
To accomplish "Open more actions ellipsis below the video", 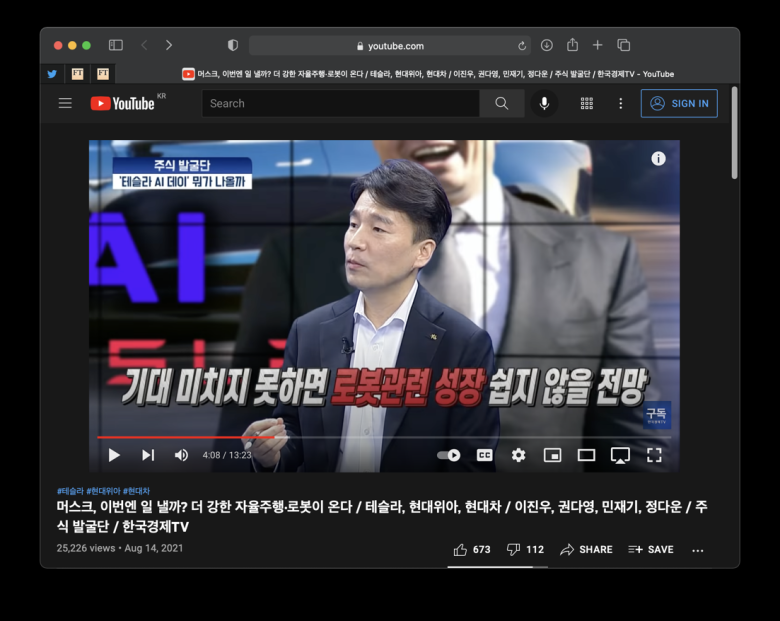I will click(x=698, y=550).
